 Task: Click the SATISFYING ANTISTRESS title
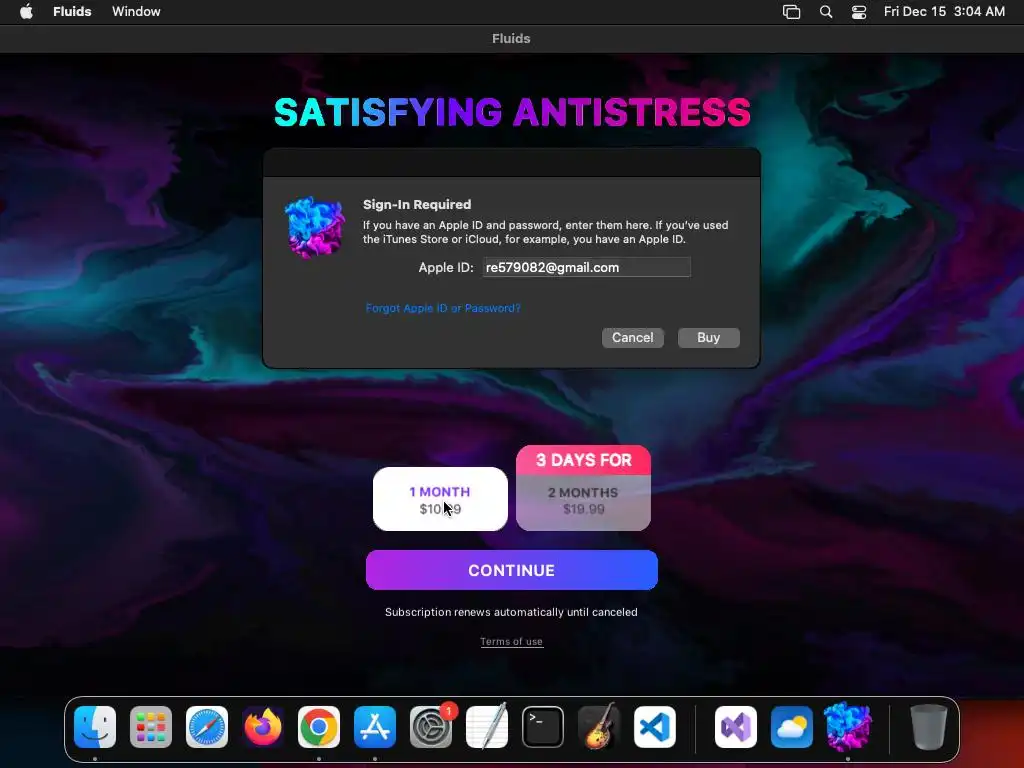point(512,112)
